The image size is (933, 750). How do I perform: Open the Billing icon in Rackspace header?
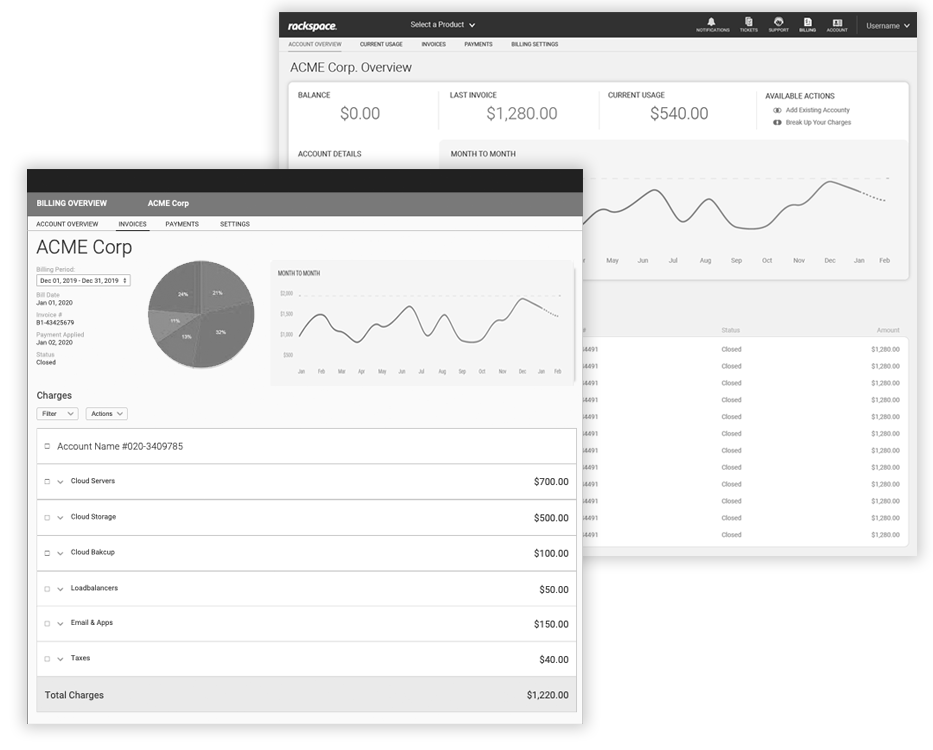[807, 22]
